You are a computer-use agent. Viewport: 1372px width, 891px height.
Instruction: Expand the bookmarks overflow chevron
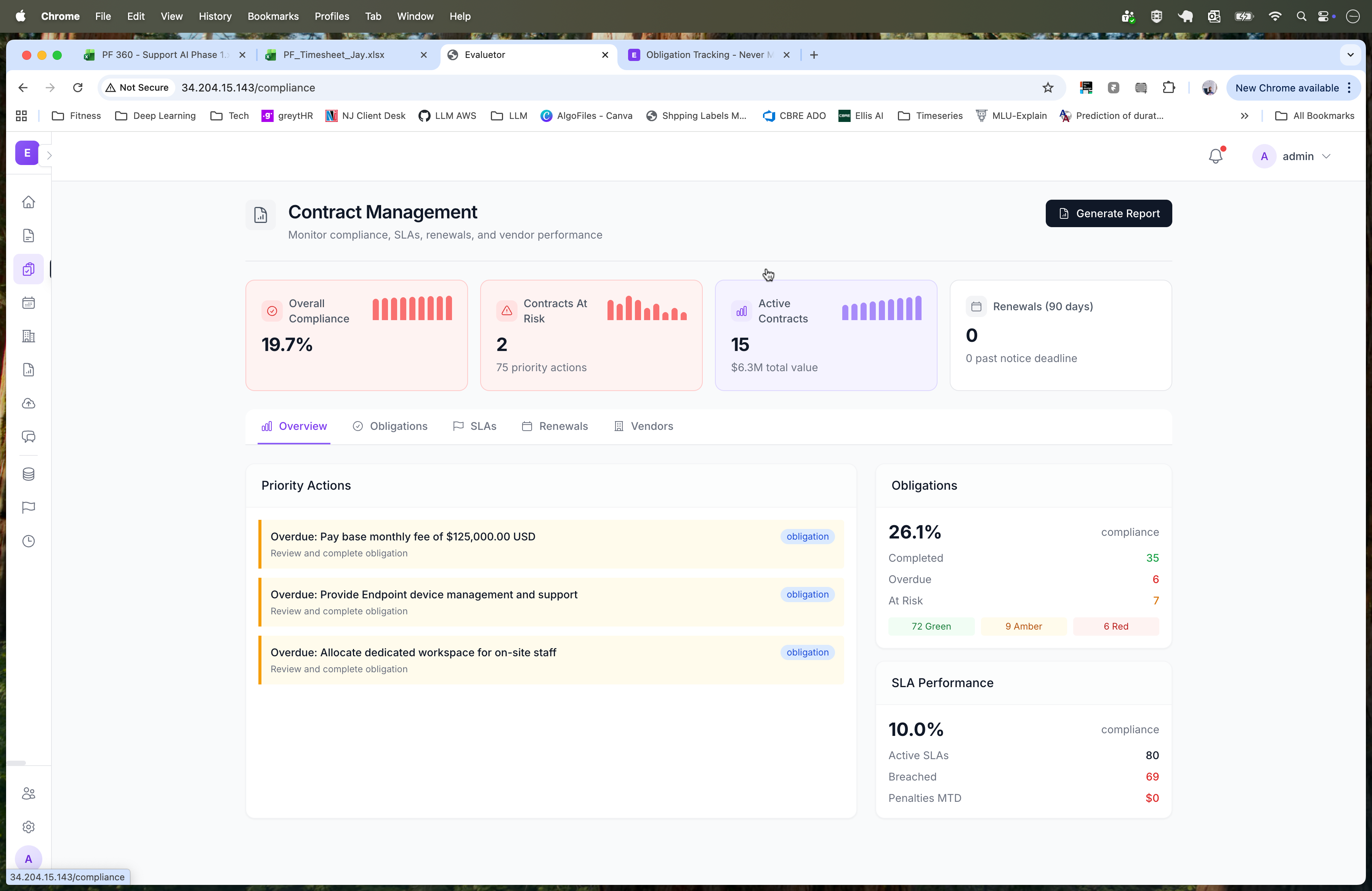pyautogui.click(x=1245, y=115)
